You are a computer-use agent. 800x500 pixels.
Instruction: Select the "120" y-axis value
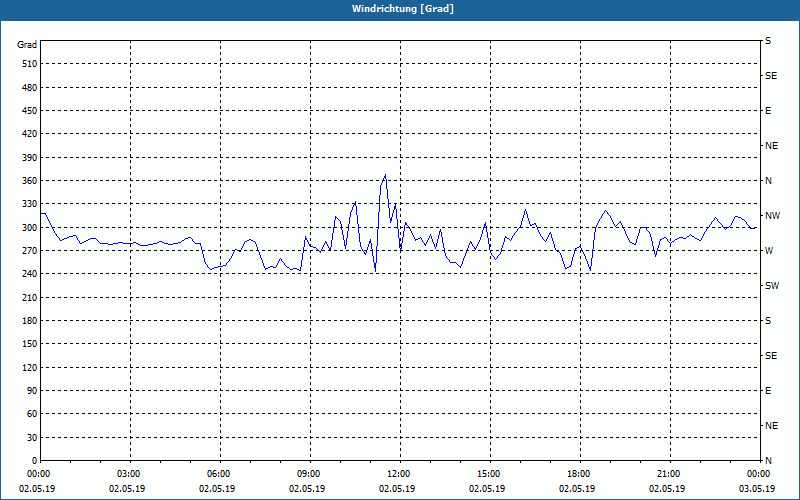pos(30,367)
